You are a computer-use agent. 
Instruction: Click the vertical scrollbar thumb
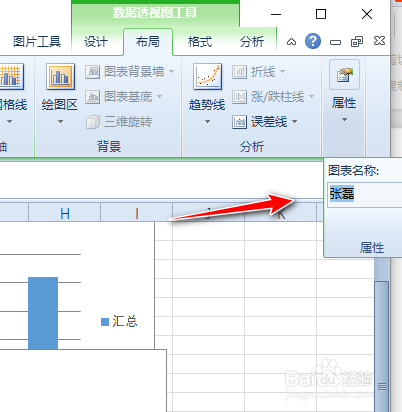[x=382, y=347]
